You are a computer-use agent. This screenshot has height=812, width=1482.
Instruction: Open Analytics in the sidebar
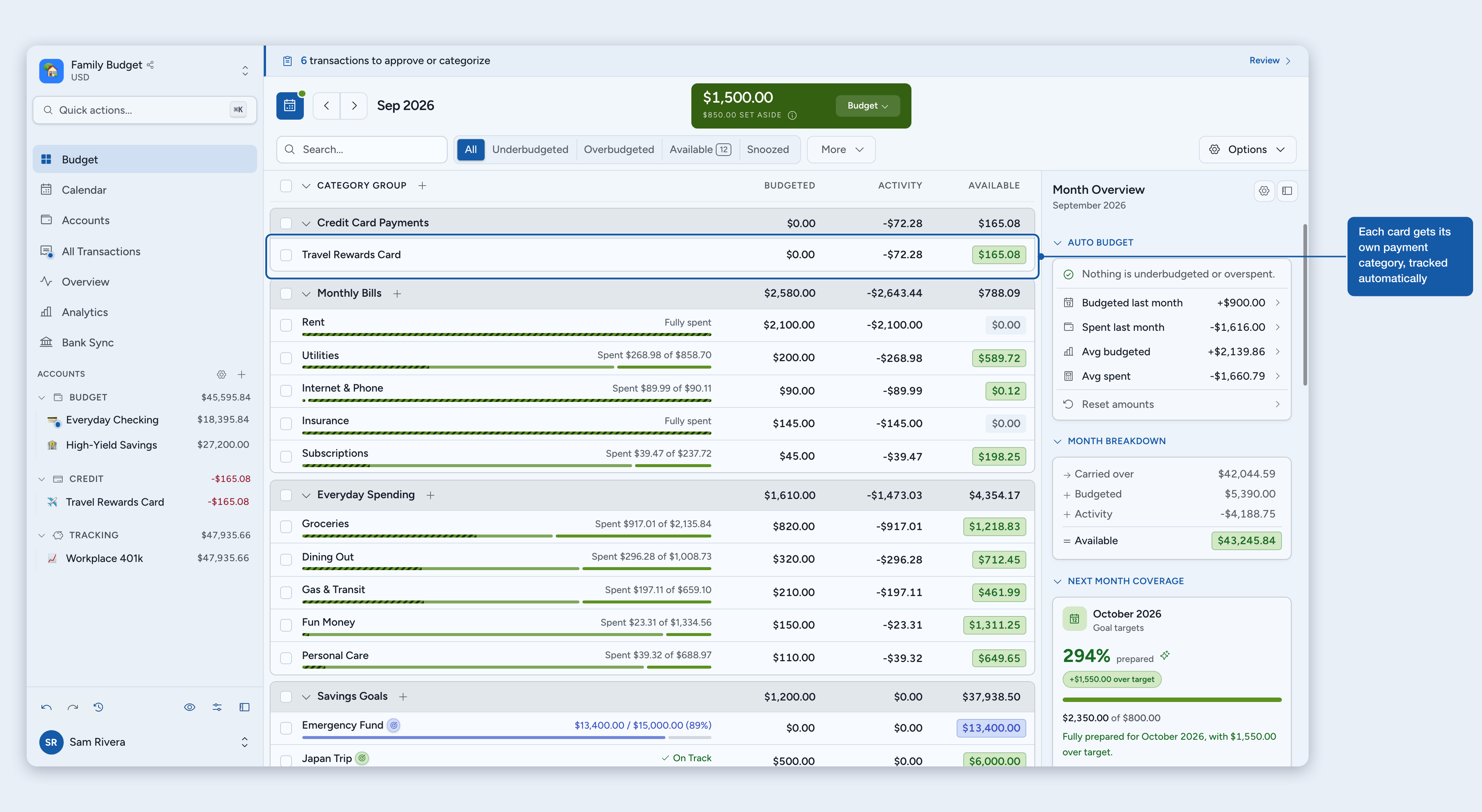pyautogui.click(x=144, y=312)
